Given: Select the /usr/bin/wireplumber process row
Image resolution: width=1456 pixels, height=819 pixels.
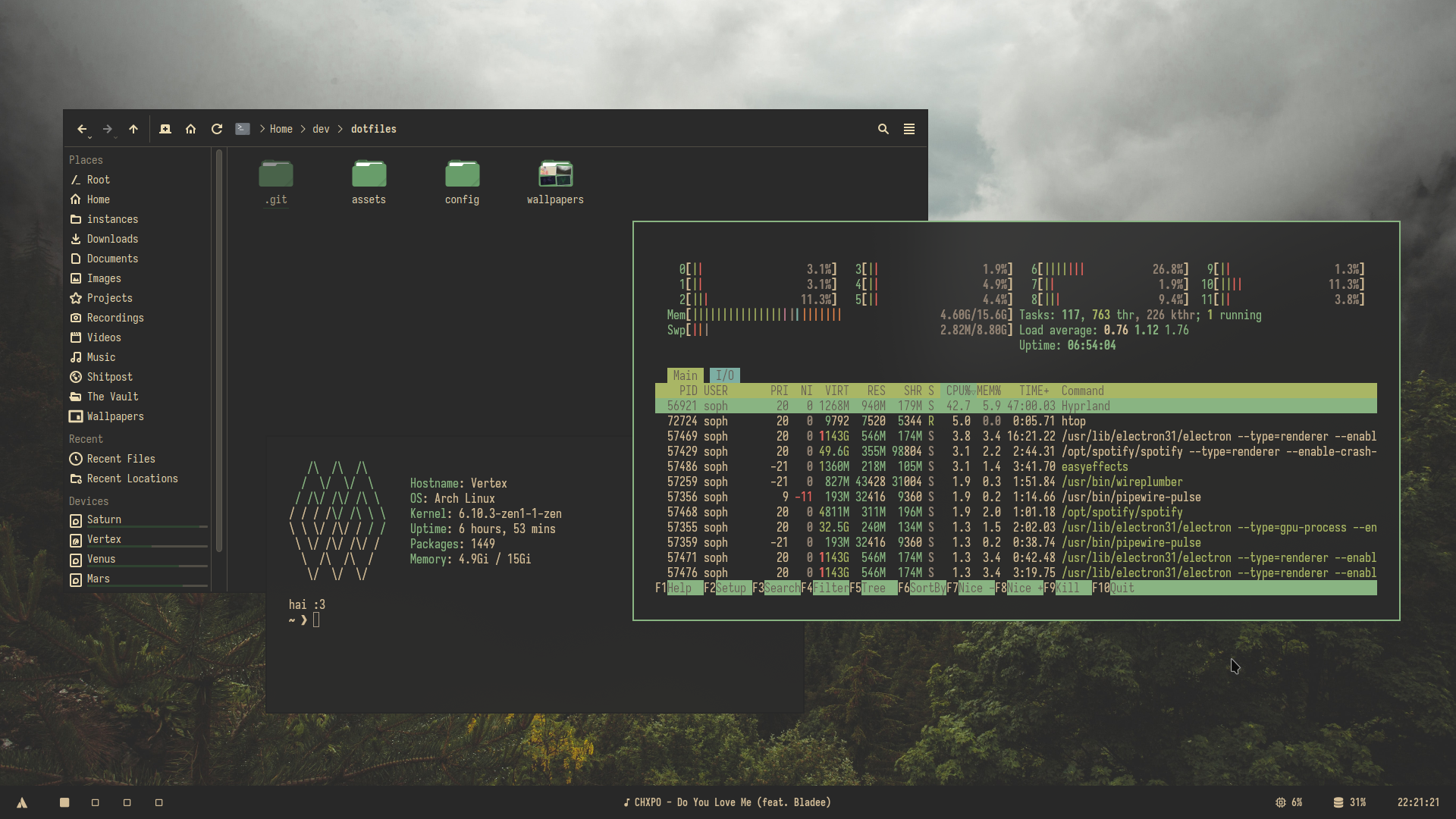Looking at the screenshot, I should (x=1016, y=482).
